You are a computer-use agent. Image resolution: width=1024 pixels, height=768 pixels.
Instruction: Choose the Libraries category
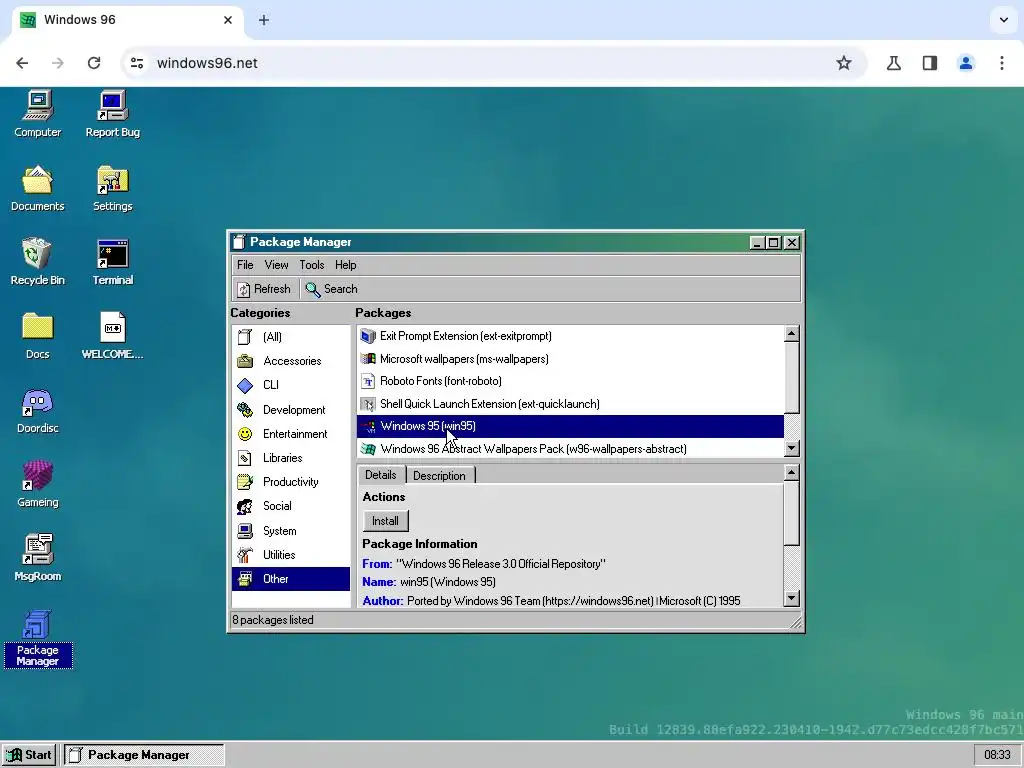click(291, 458)
